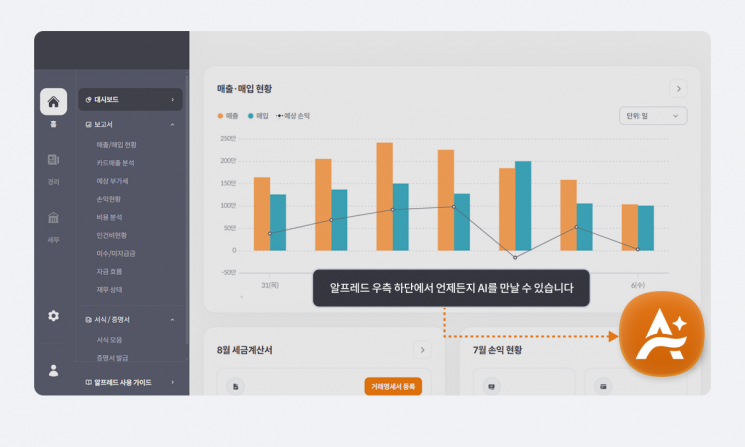Click the 250만 axis label
The width and height of the screenshot is (745, 447).
click(x=228, y=139)
